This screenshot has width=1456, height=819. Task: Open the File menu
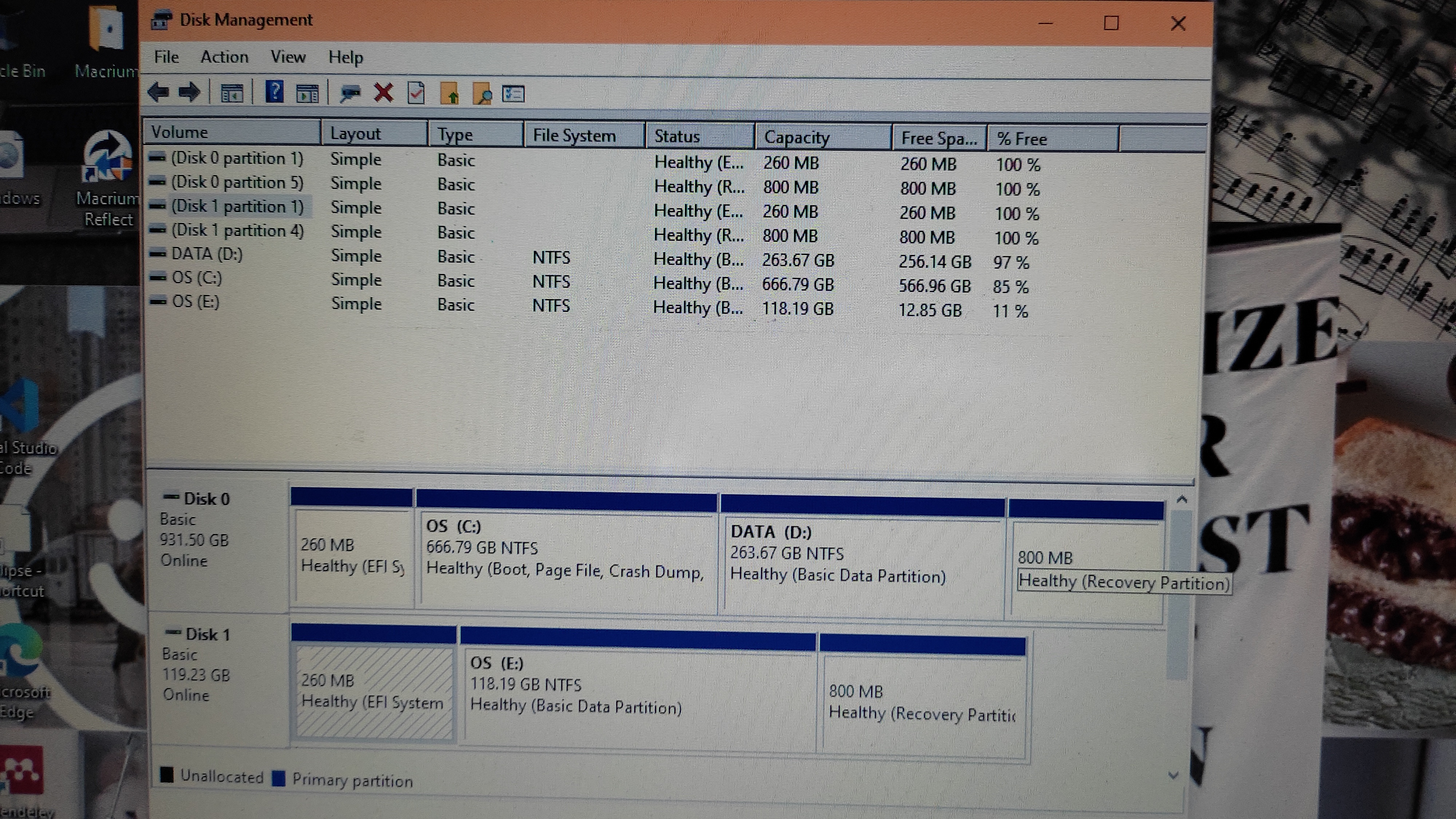166,57
